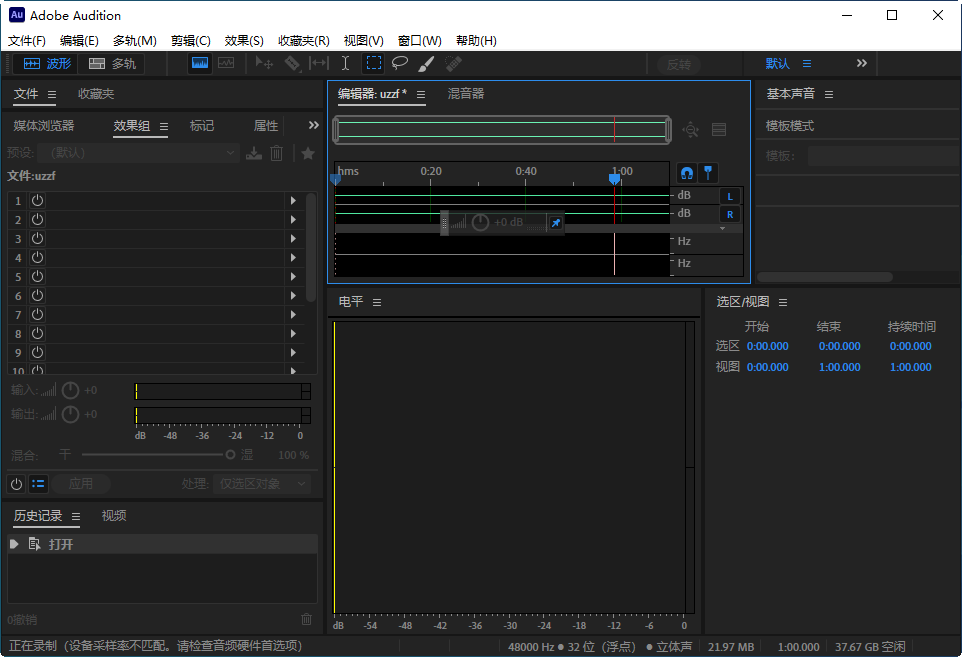The height and width of the screenshot is (657, 962).
Task: Open effect menu arrow for slot 8
Action: [x=293, y=334]
